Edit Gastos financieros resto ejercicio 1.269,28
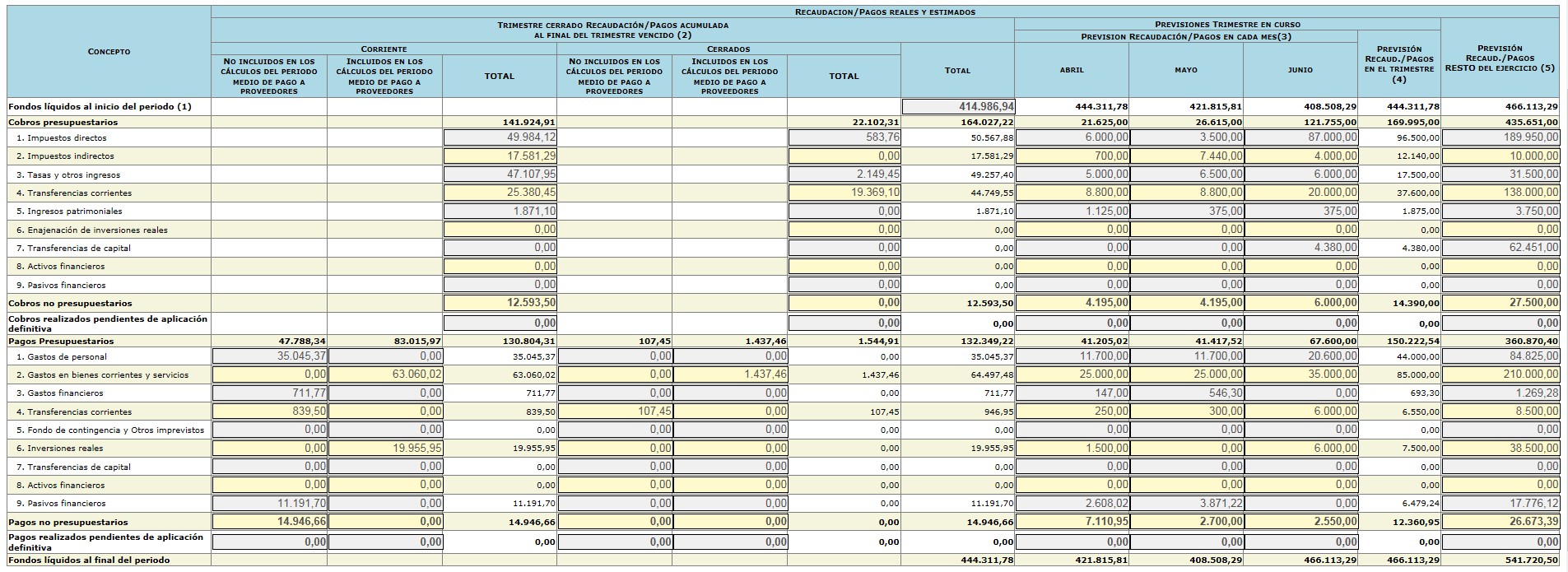This screenshot has width=1568, height=572. click(x=1501, y=393)
